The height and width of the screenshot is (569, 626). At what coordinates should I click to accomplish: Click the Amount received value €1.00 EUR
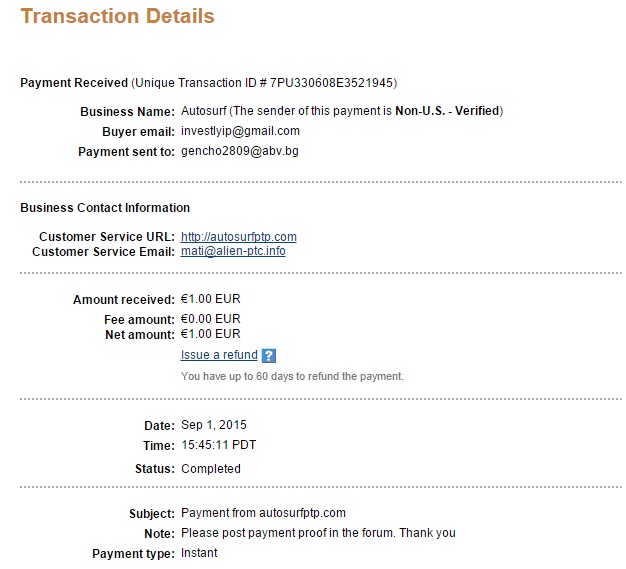[210, 299]
